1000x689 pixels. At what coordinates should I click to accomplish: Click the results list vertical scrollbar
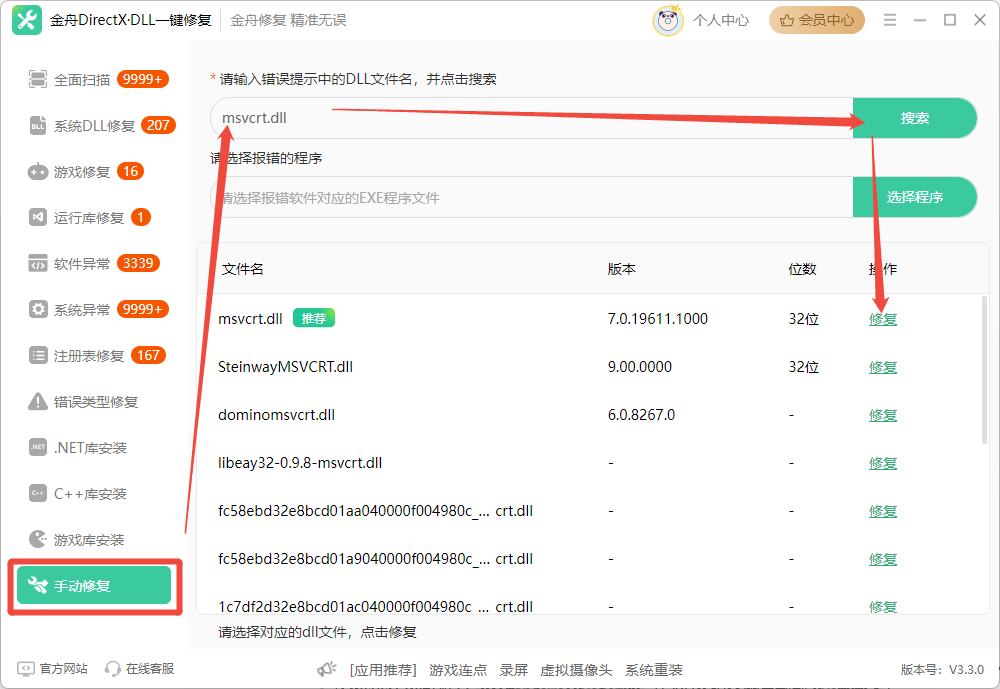985,369
